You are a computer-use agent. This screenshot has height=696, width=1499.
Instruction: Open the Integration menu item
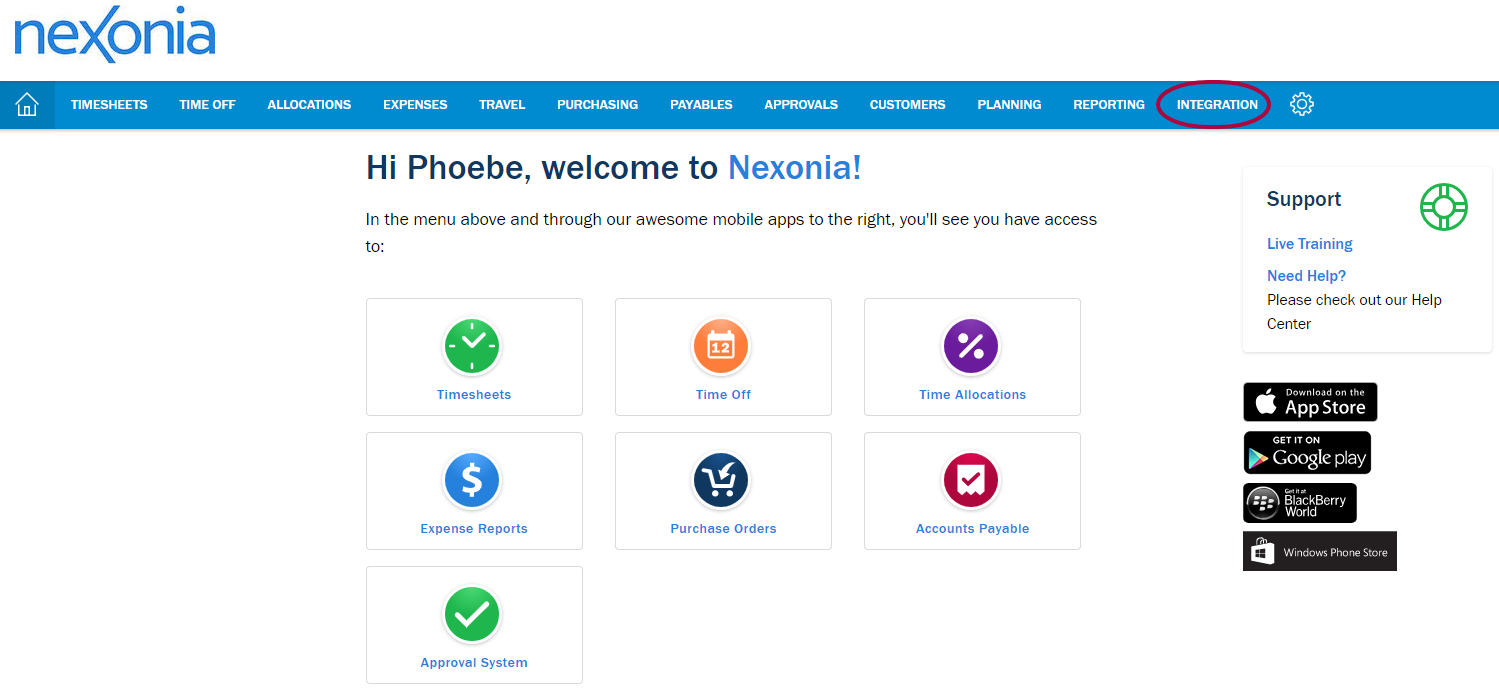pos(1216,105)
